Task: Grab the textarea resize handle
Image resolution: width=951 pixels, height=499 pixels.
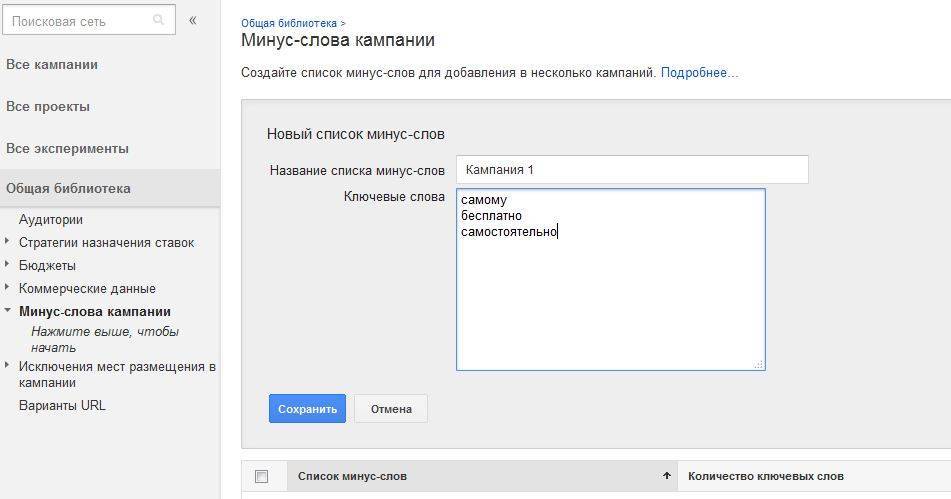Action: tap(758, 365)
